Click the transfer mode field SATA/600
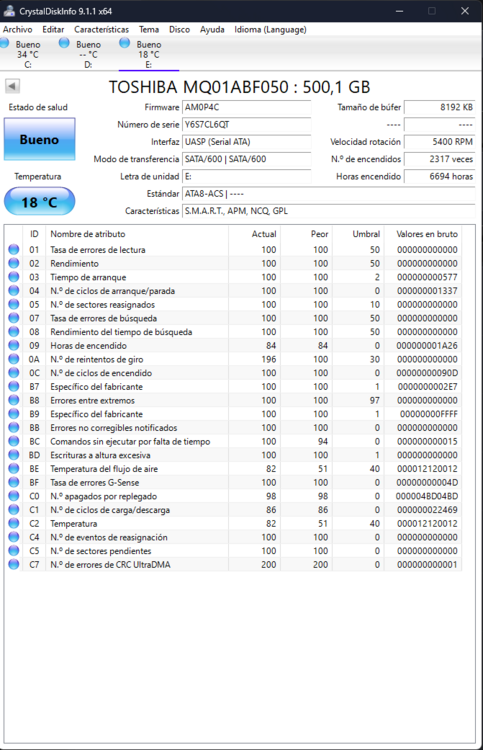This screenshot has width=483, height=750. pyautogui.click(x=247, y=159)
